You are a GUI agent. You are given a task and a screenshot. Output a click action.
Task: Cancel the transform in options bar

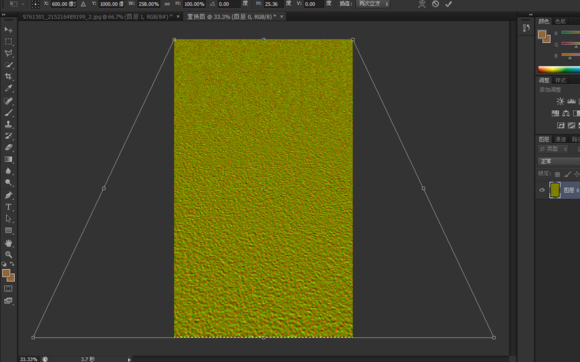(435, 4)
